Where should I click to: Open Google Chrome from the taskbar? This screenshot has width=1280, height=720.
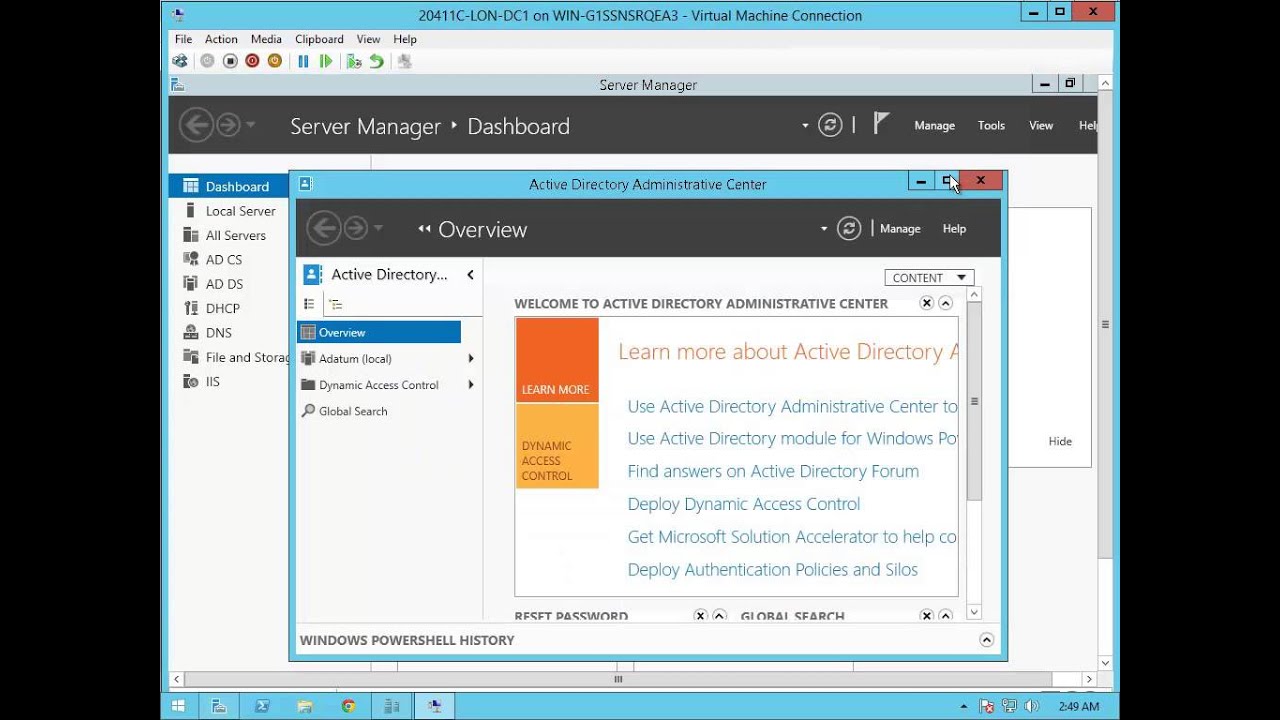click(x=348, y=706)
